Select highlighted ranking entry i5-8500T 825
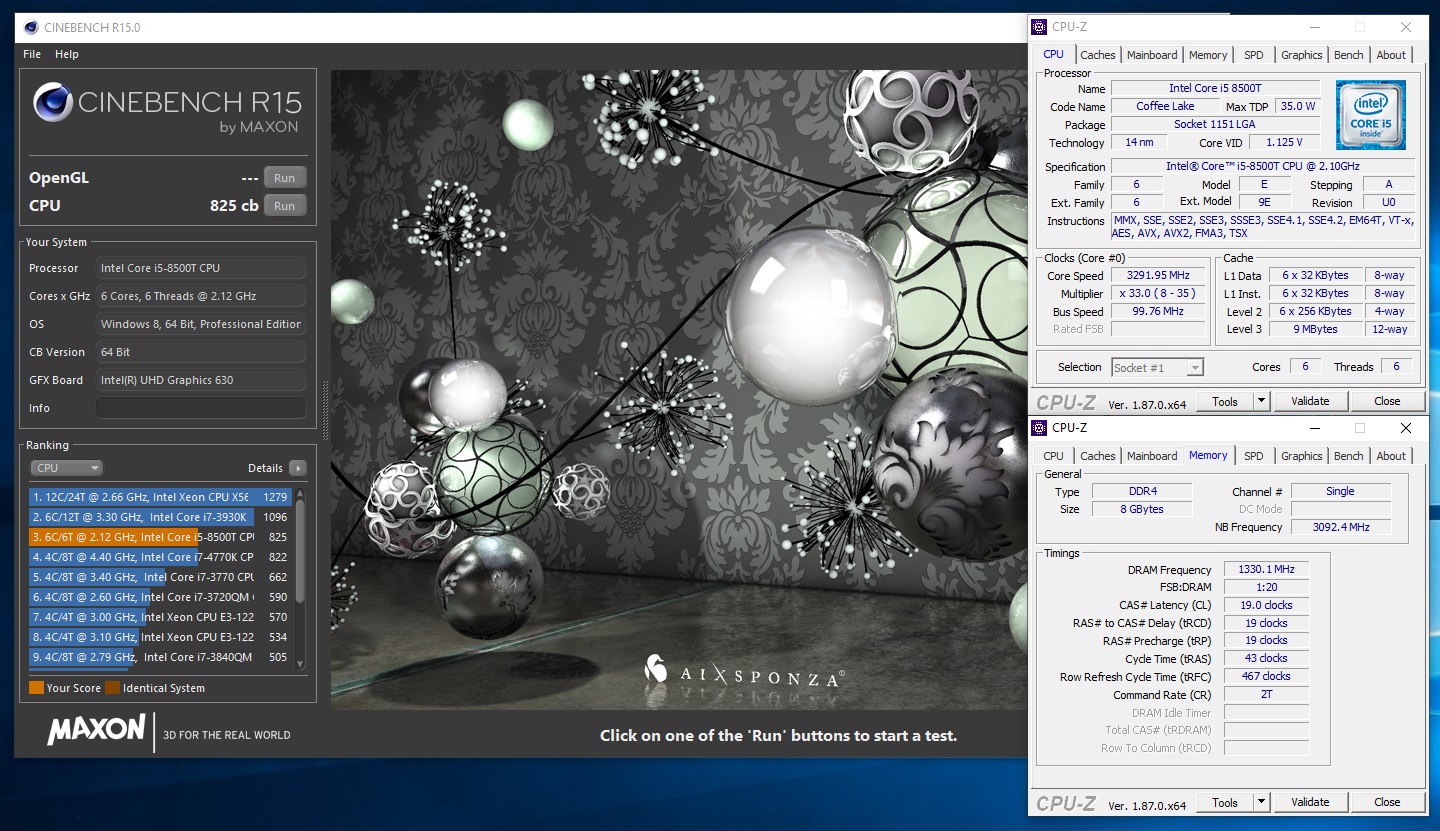The image size is (1440, 831). [x=160, y=537]
